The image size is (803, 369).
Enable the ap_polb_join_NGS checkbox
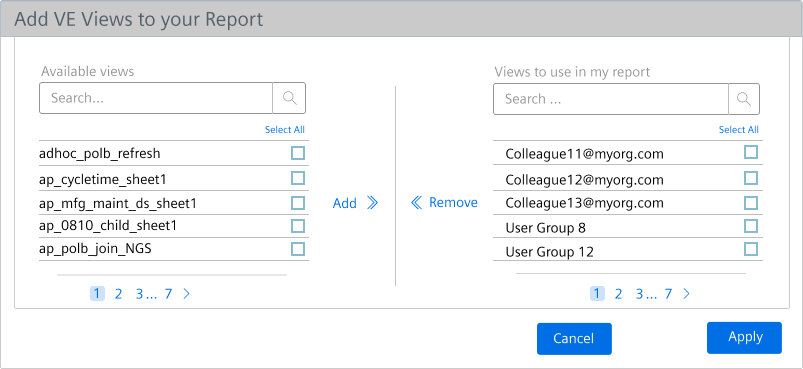[x=298, y=249]
